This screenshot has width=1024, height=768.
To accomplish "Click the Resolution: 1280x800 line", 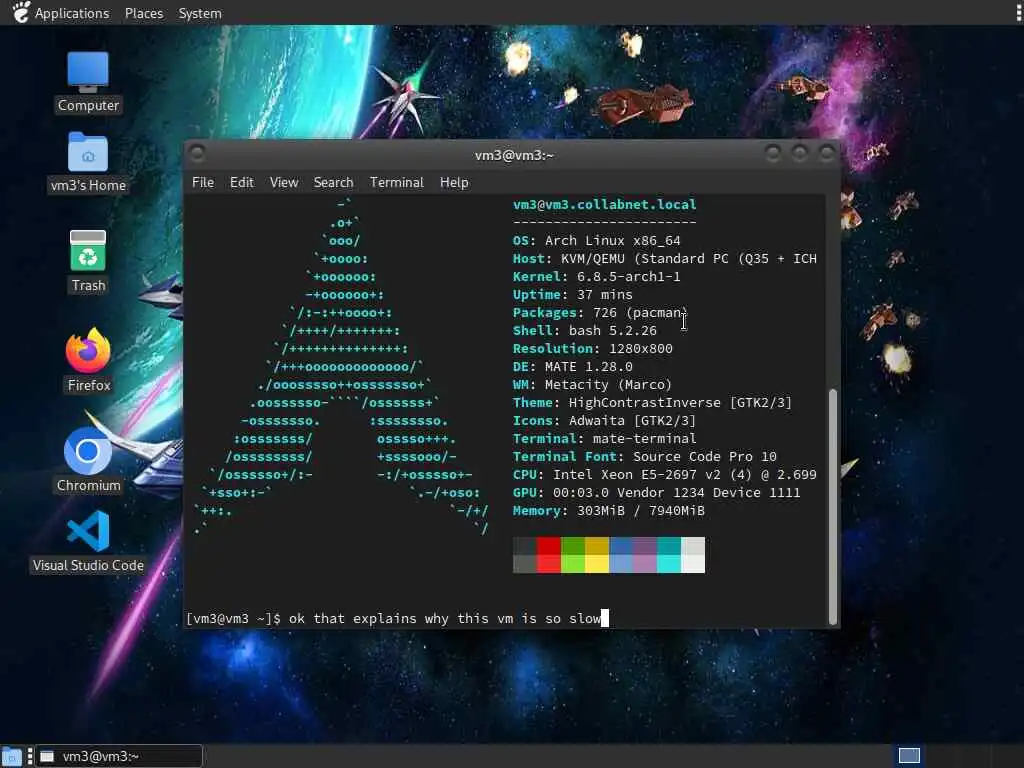I will coord(593,349).
